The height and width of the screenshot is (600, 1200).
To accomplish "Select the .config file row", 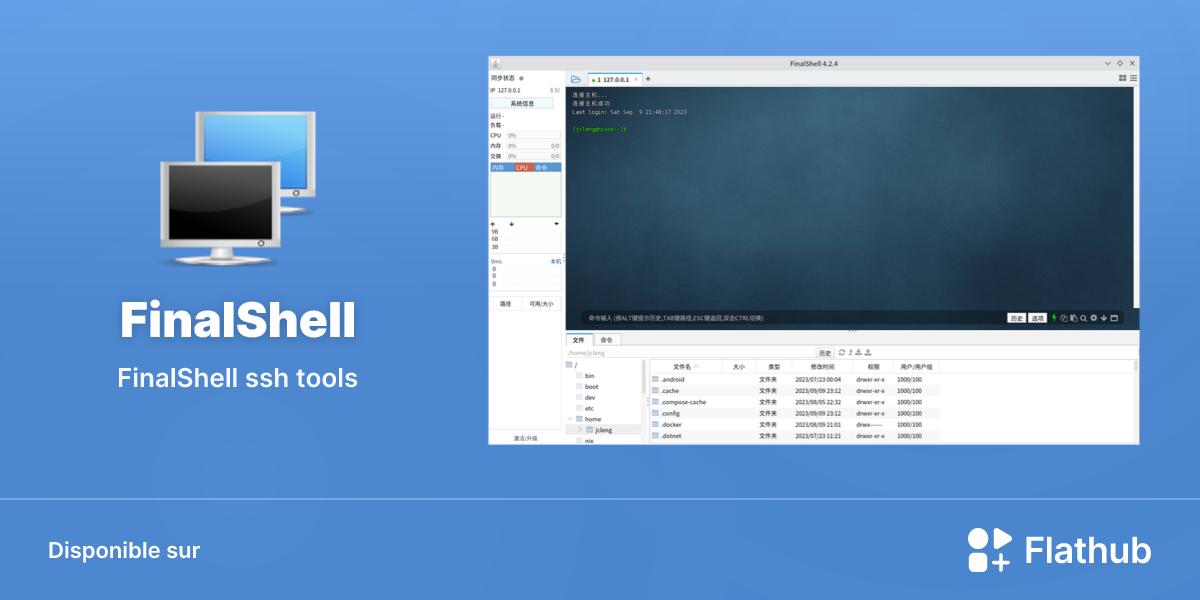I will [795, 413].
